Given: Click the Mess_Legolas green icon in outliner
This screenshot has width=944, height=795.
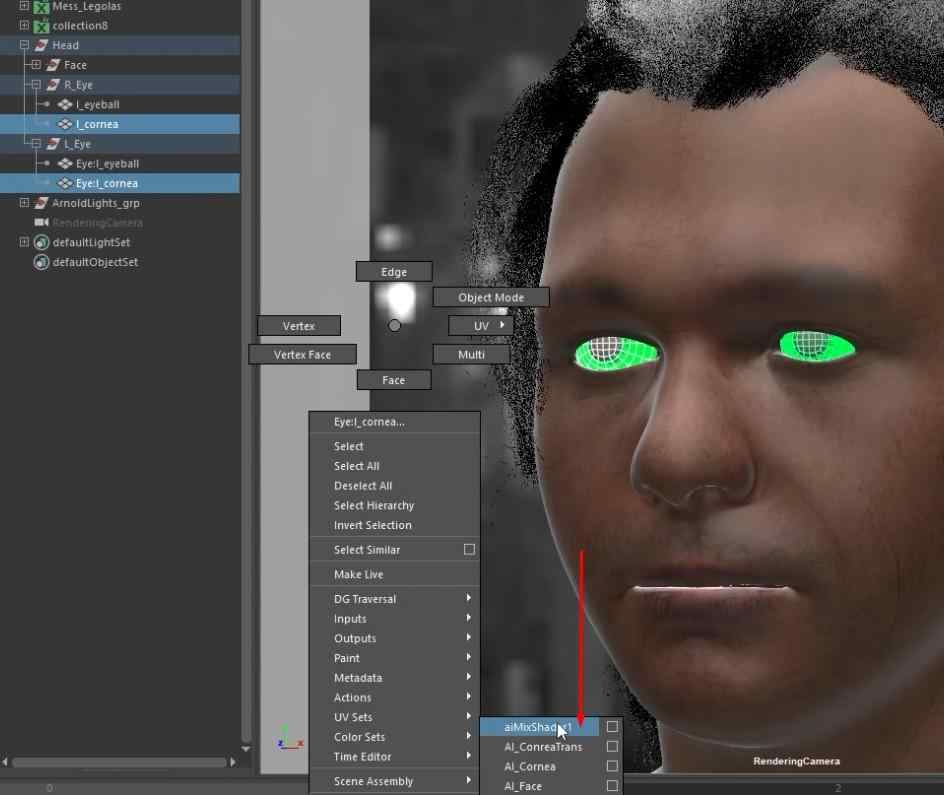Looking at the screenshot, I should (41, 7).
